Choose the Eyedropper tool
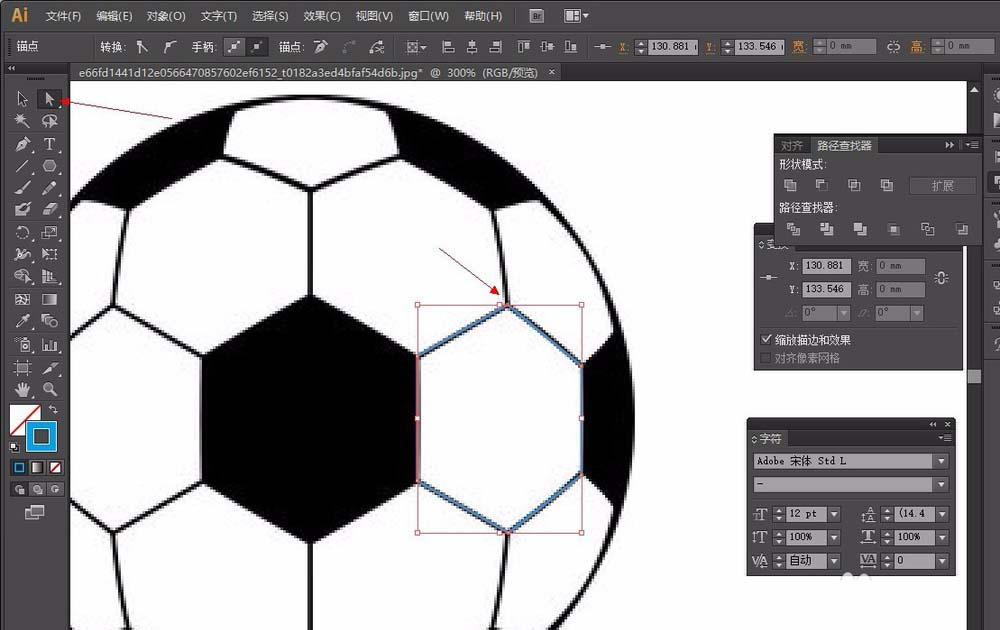Viewport: 1000px width, 630px height. pos(22,321)
